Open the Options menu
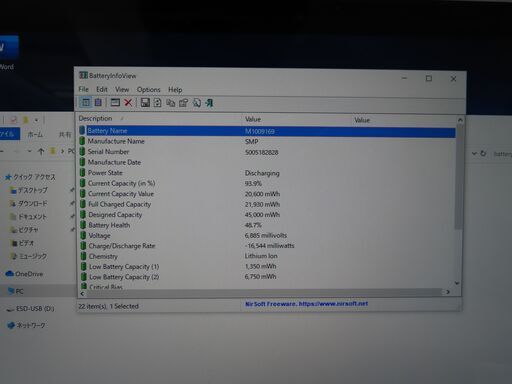 coord(148,90)
